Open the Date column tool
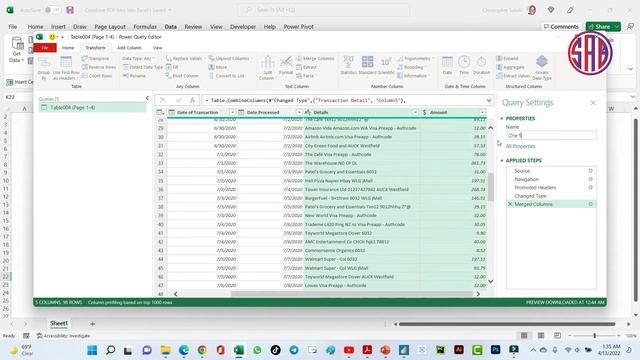 pyautogui.click(x=447, y=65)
